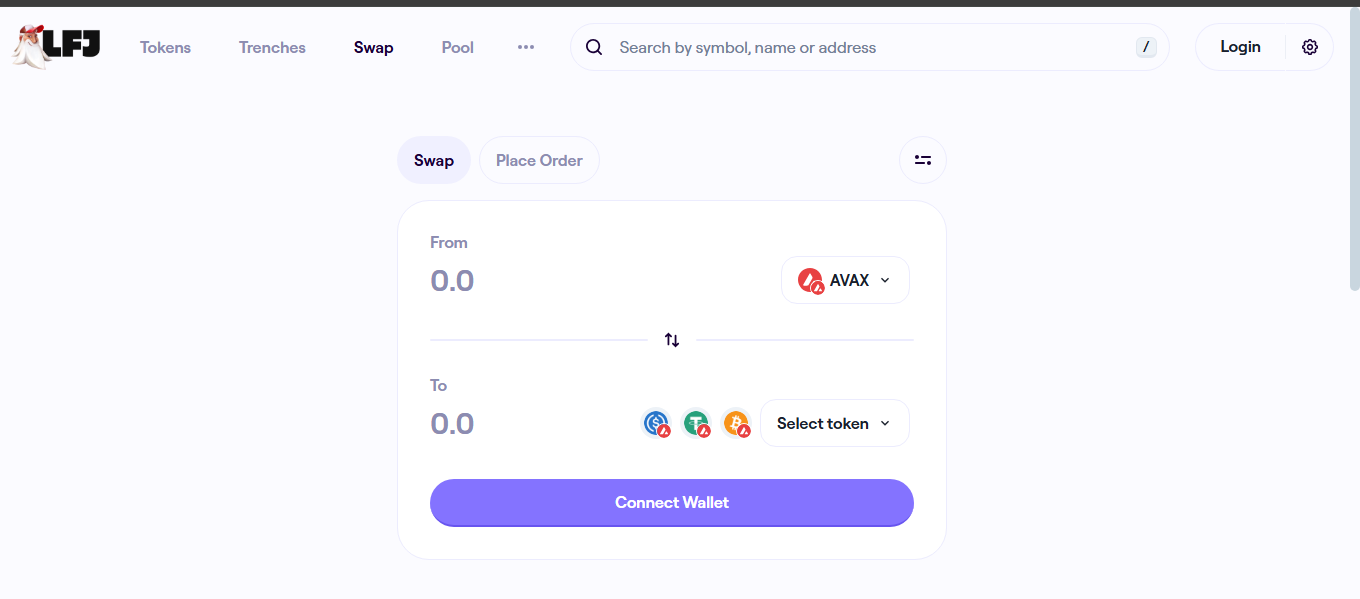Click the token search box

tap(870, 47)
